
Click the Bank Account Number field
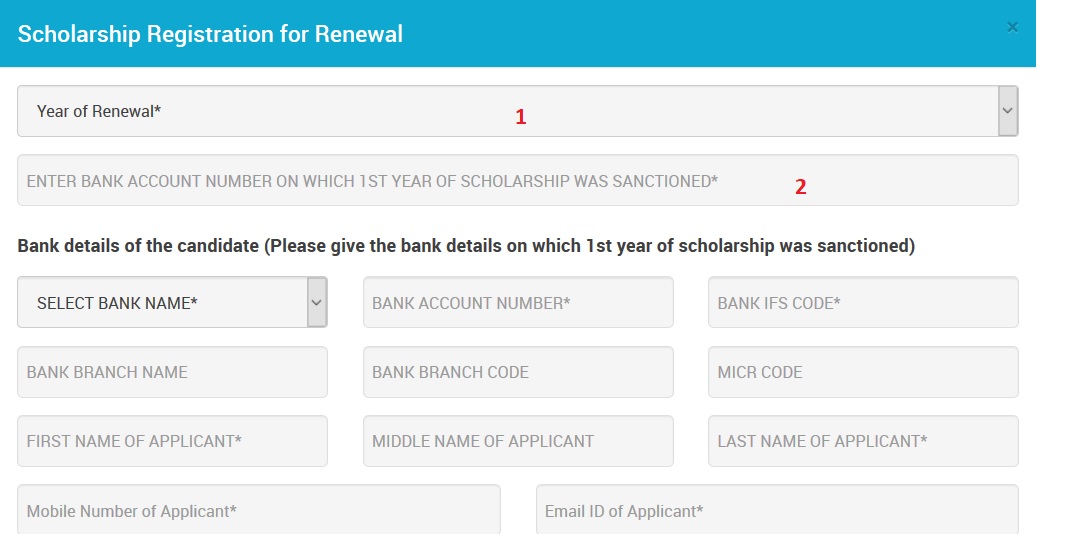point(518,302)
